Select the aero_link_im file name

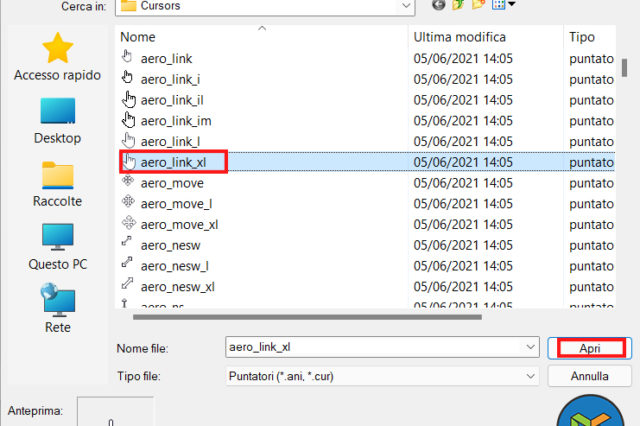tap(176, 121)
